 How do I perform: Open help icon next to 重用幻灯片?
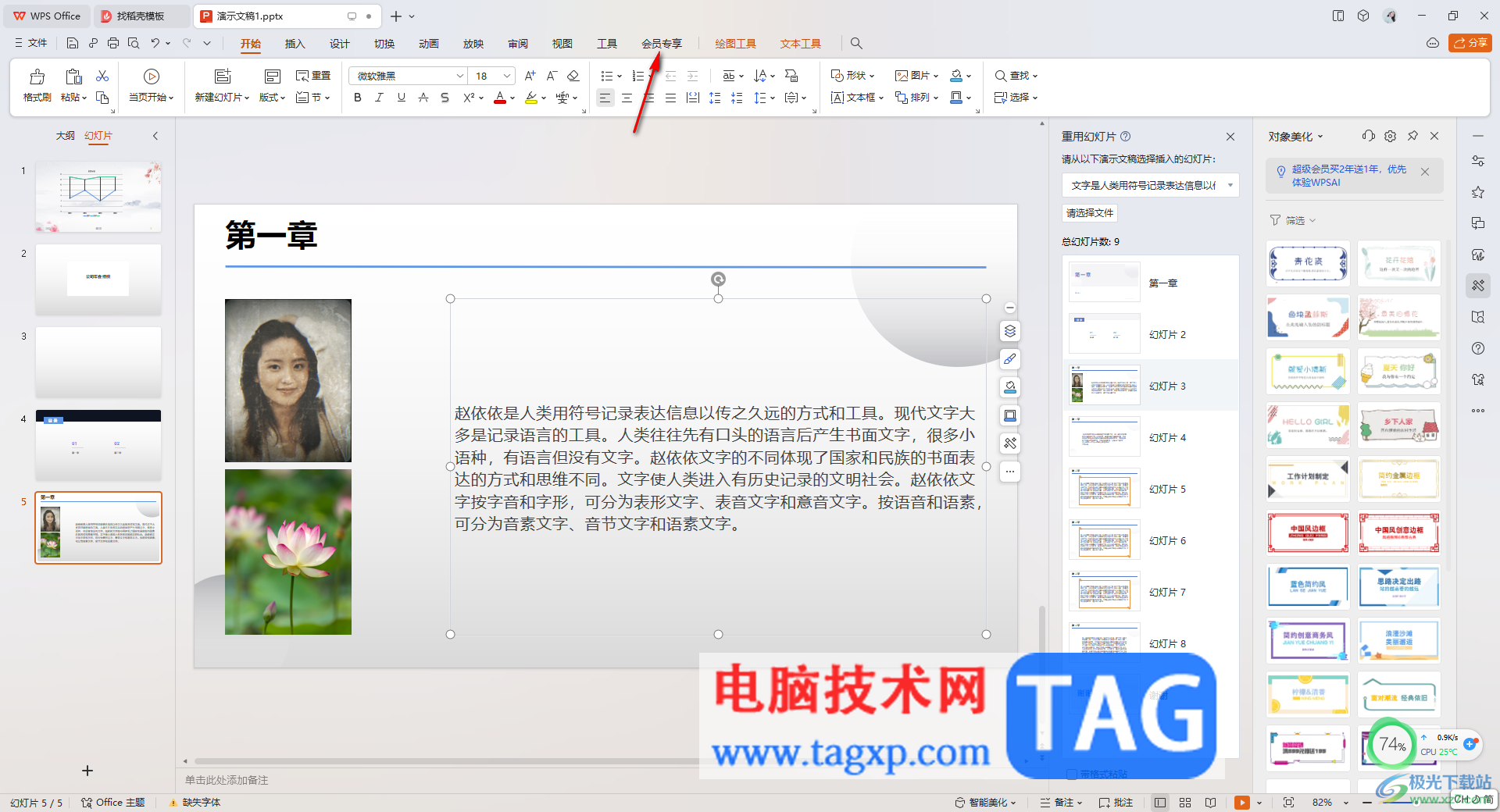pos(1125,136)
